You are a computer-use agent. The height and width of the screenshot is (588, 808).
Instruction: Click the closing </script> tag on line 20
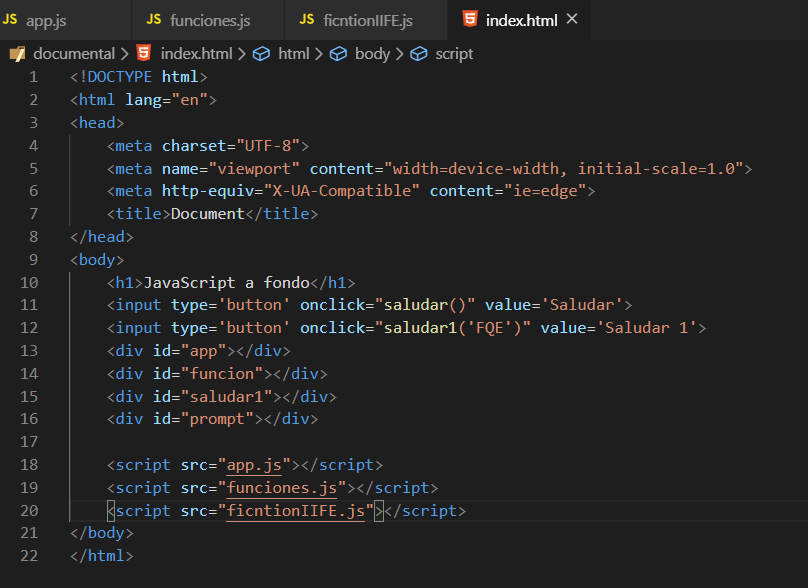[425, 511]
